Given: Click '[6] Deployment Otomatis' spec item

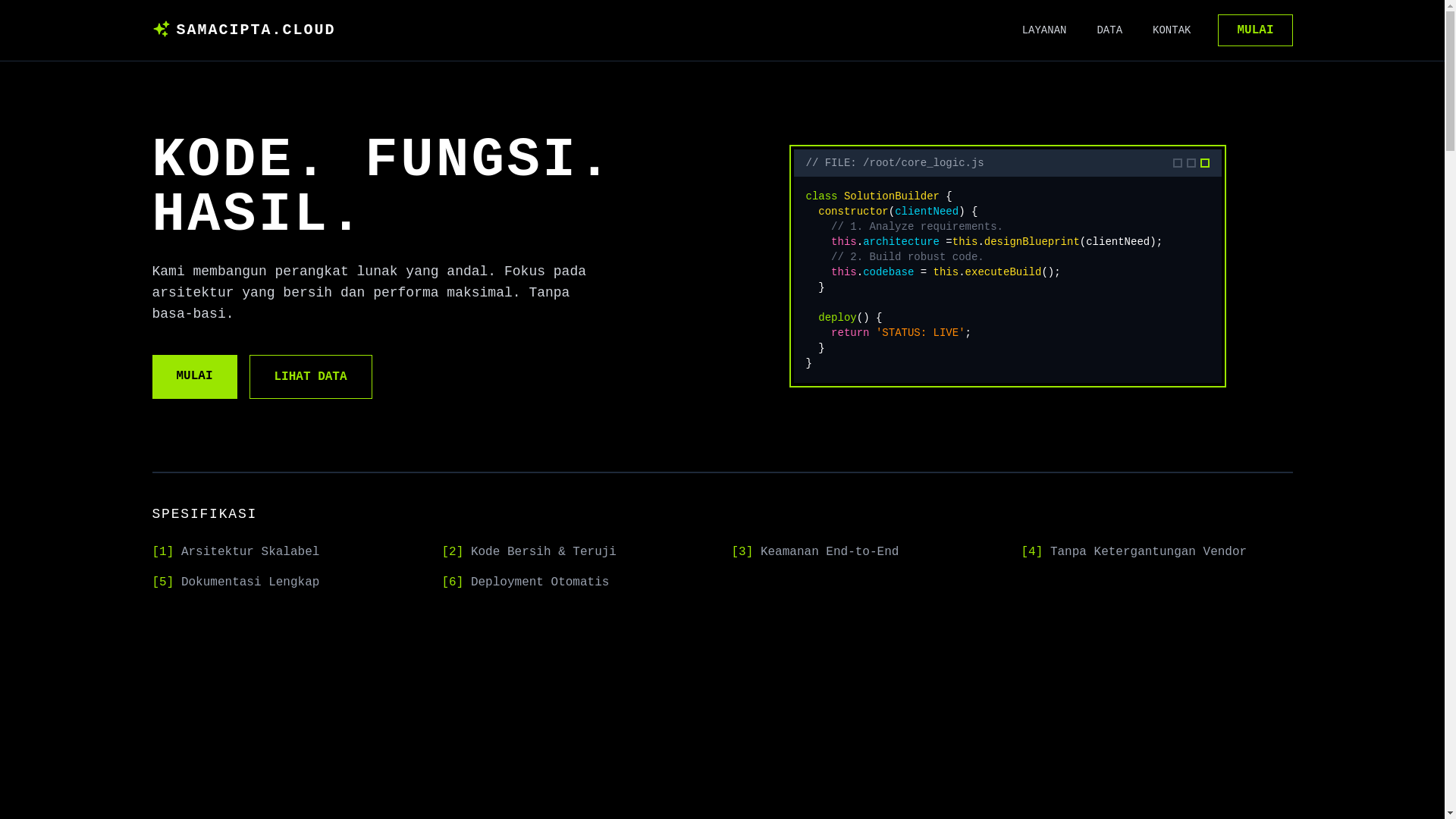Looking at the screenshot, I should (x=525, y=582).
